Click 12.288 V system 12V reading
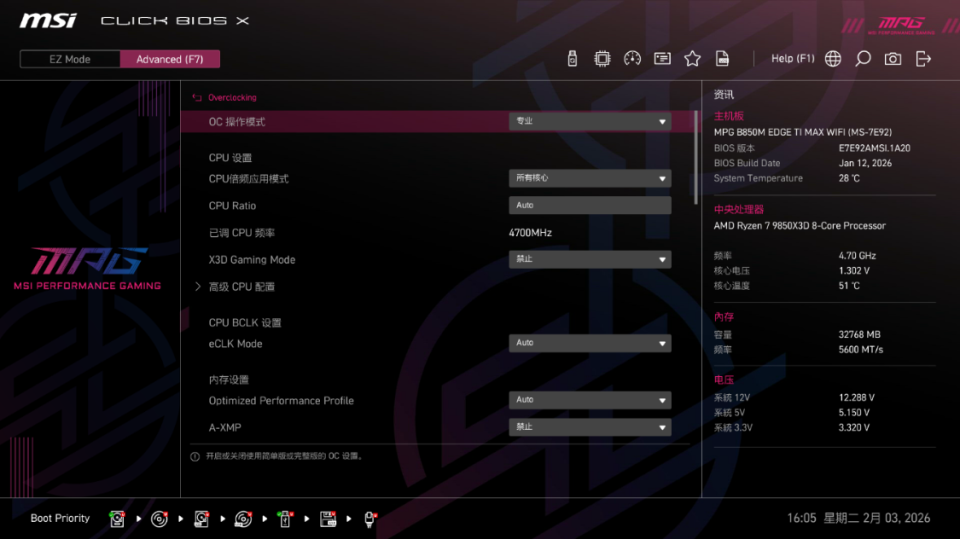The width and height of the screenshot is (960, 539). pyautogui.click(x=857, y=398)
